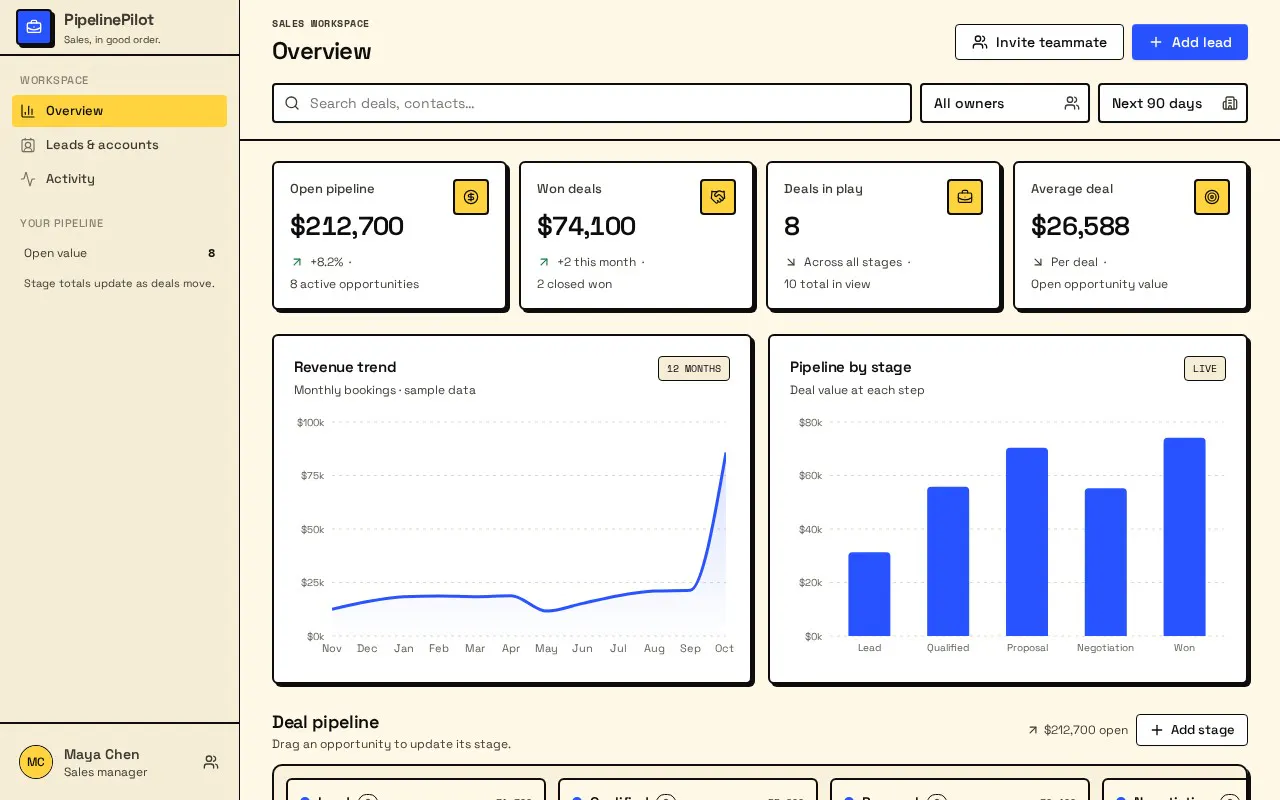This screenshot has width=1280, height=800.
Task: Open the All owners dropdown
Action: click(x=1005, y=103)
